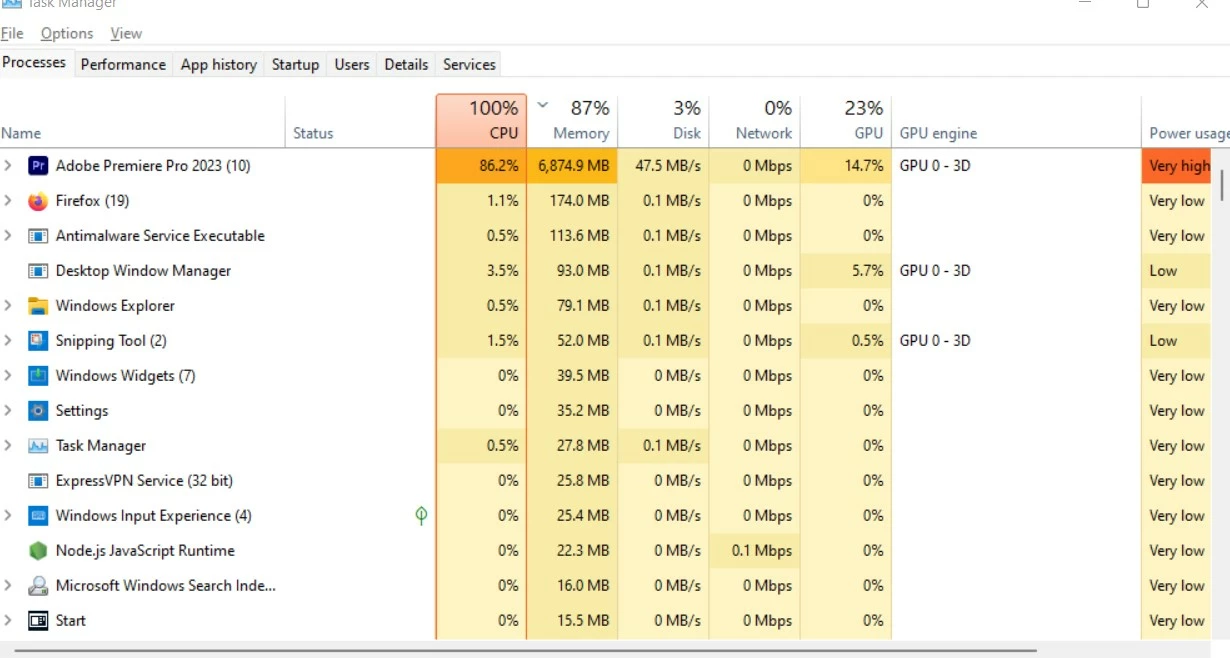
Task: Click the Windows Explorer folder icon
Action: tap(38, 306)
